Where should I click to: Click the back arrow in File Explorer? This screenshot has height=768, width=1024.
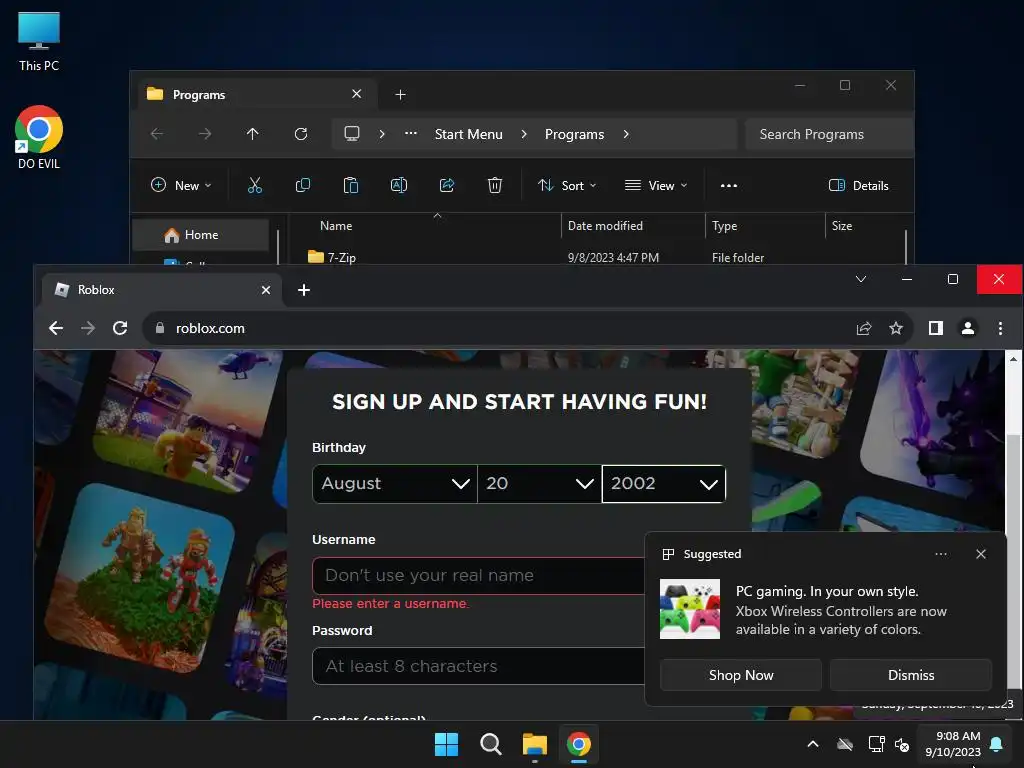[157, 134]
